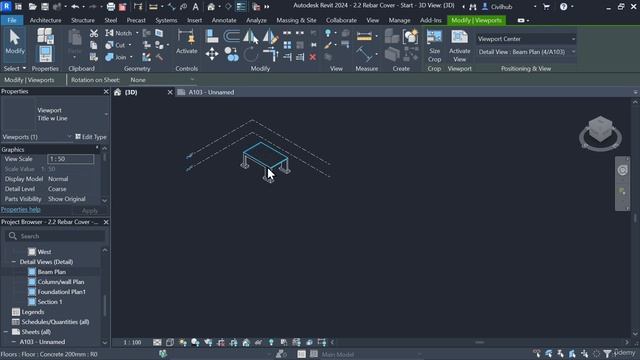This screenshot has width=640, height=360.
Task: Cut to clipboard with scissors icon
Action: pyautogui.click(x=94, y=33)
